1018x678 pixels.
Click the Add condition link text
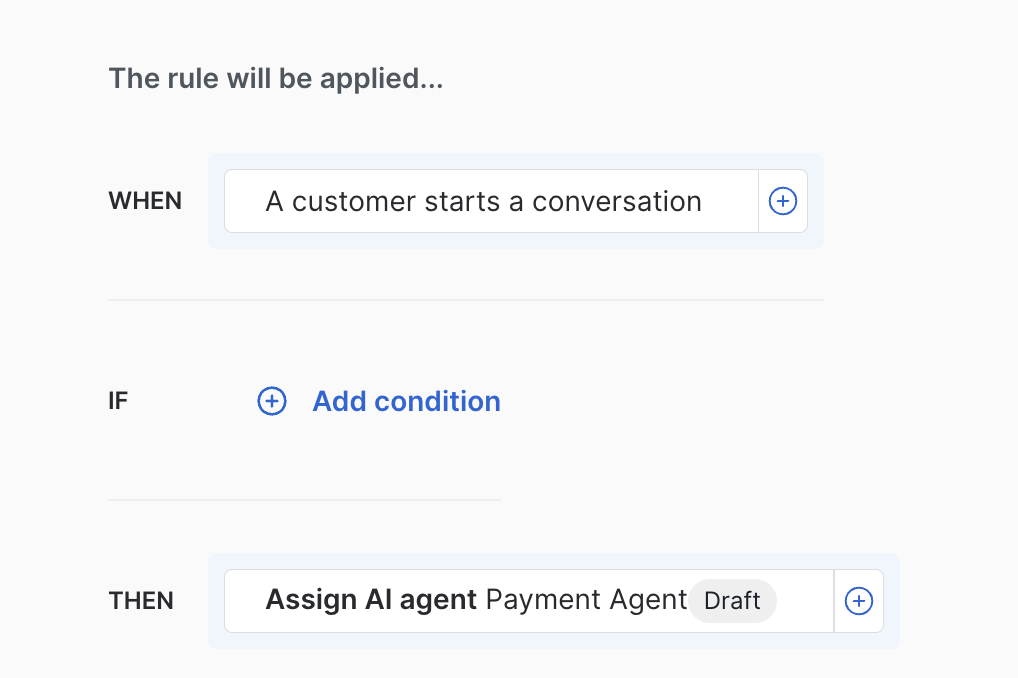[406, 401]
